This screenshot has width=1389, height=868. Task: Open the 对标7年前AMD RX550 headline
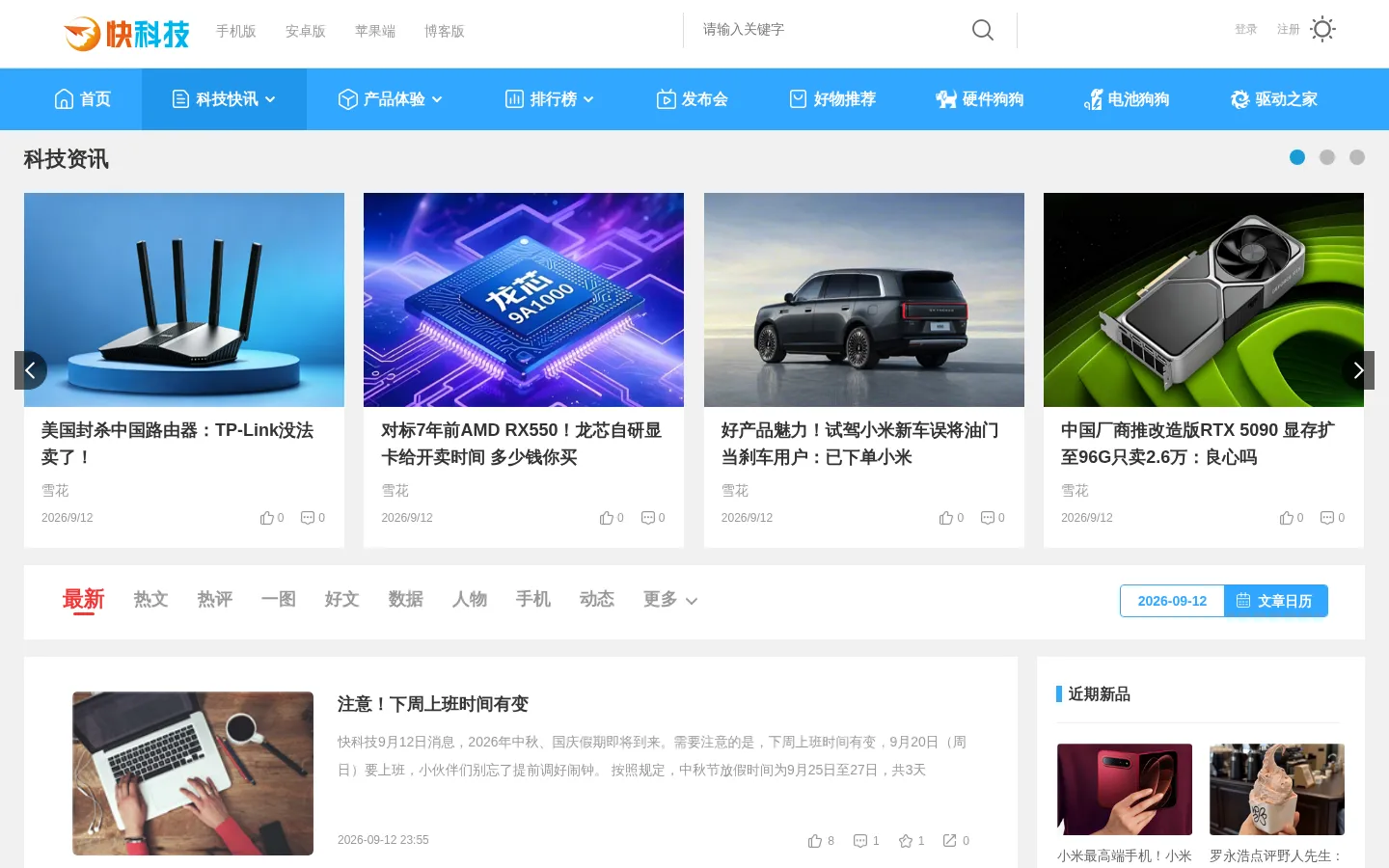[521, 444]
